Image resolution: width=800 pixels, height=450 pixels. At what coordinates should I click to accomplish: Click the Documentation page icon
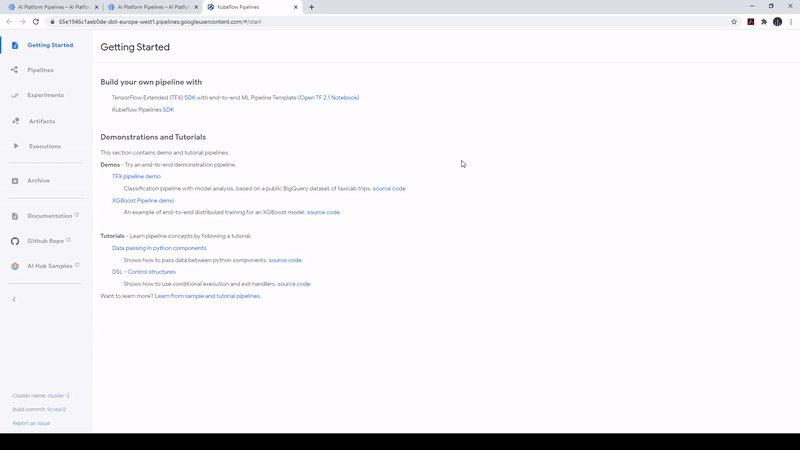(x=15, y=216)
